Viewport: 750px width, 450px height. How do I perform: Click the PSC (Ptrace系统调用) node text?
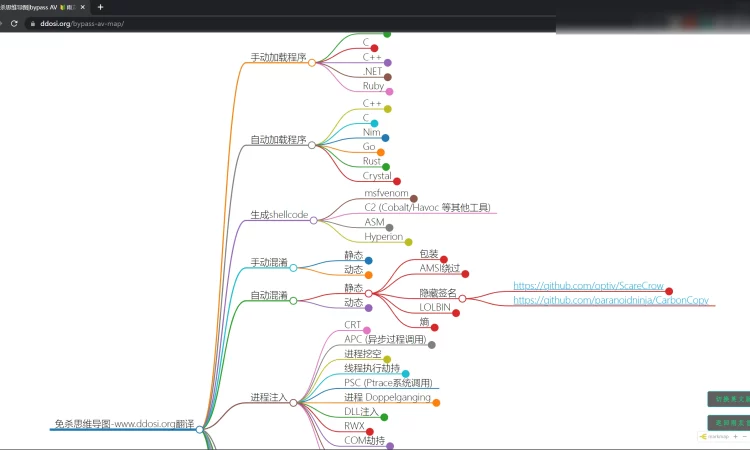click(x=388, y=383)
